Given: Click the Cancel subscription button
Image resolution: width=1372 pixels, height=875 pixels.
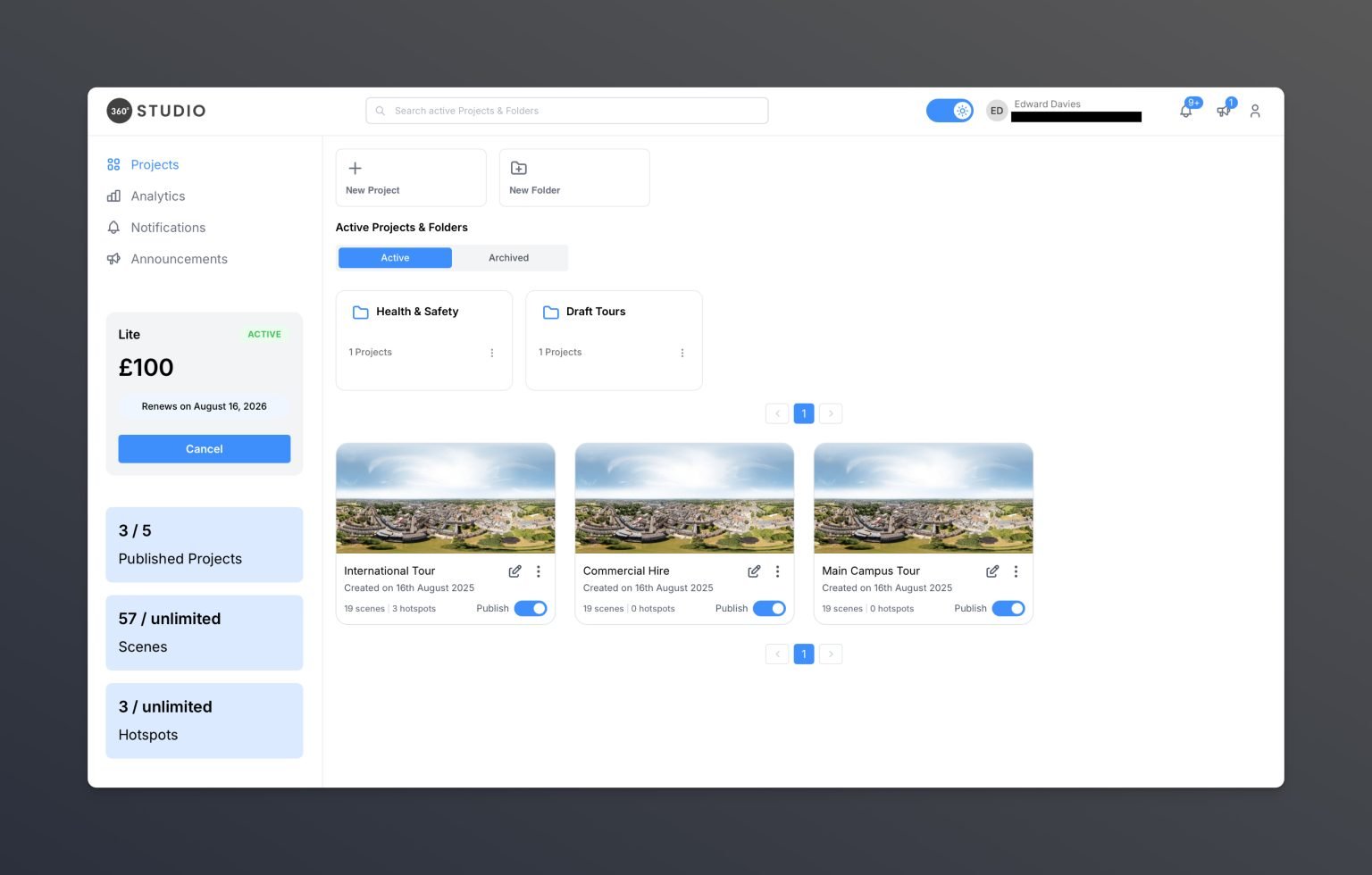Looking at the screenshot, I should pyautogui.click(x=204, y=449).
